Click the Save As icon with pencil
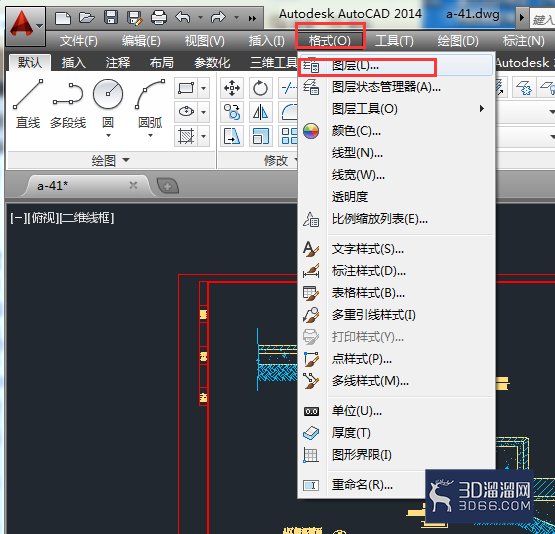 (x=135, y=18)
